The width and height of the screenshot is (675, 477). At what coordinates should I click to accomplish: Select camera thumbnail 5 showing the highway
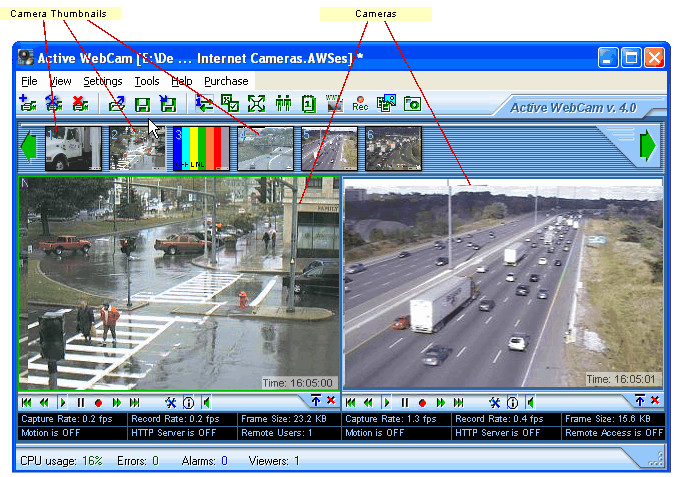tap(329, 148)
